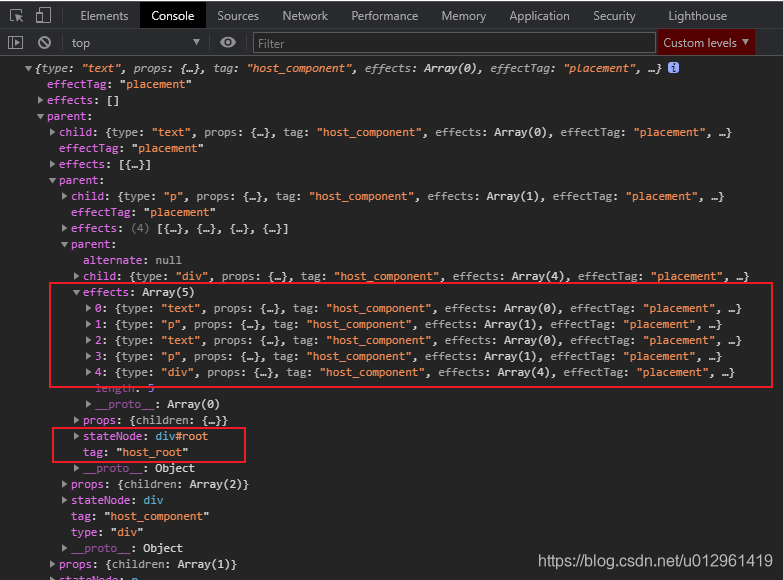Collapse the effects Array(5) list
This screenshot has height=580, width=783.
click(76, 292)
